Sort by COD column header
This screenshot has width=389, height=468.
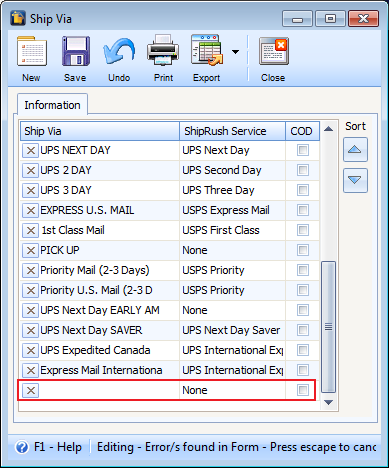click(x=302, y=131)
